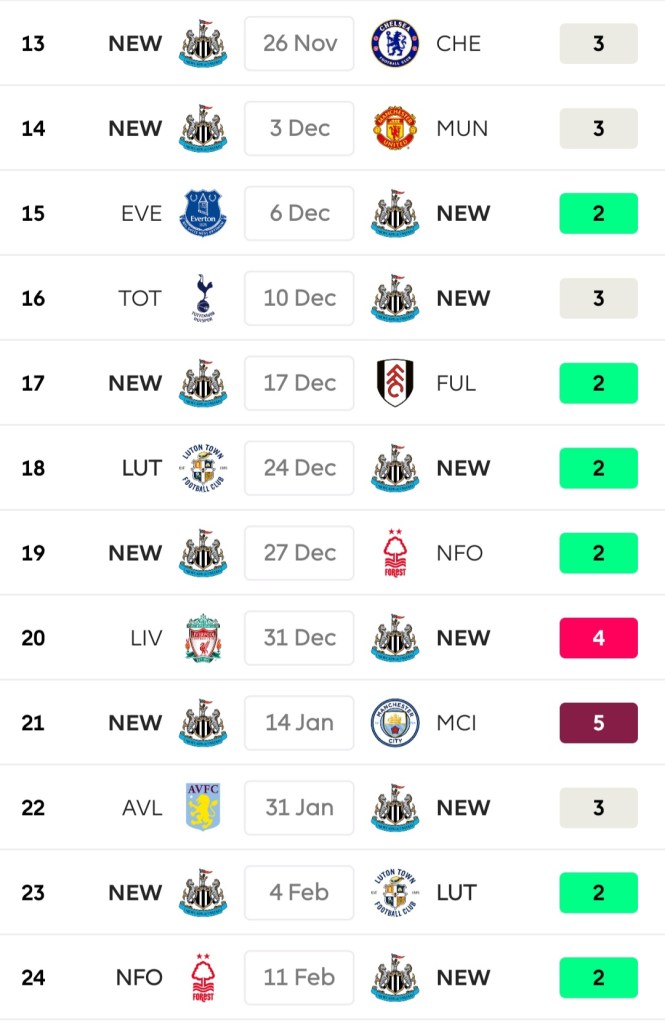Viewport: 665px width, 1023px height.
Task: Tap the Tottenham Hotspur crest
Action: (203, 298)
